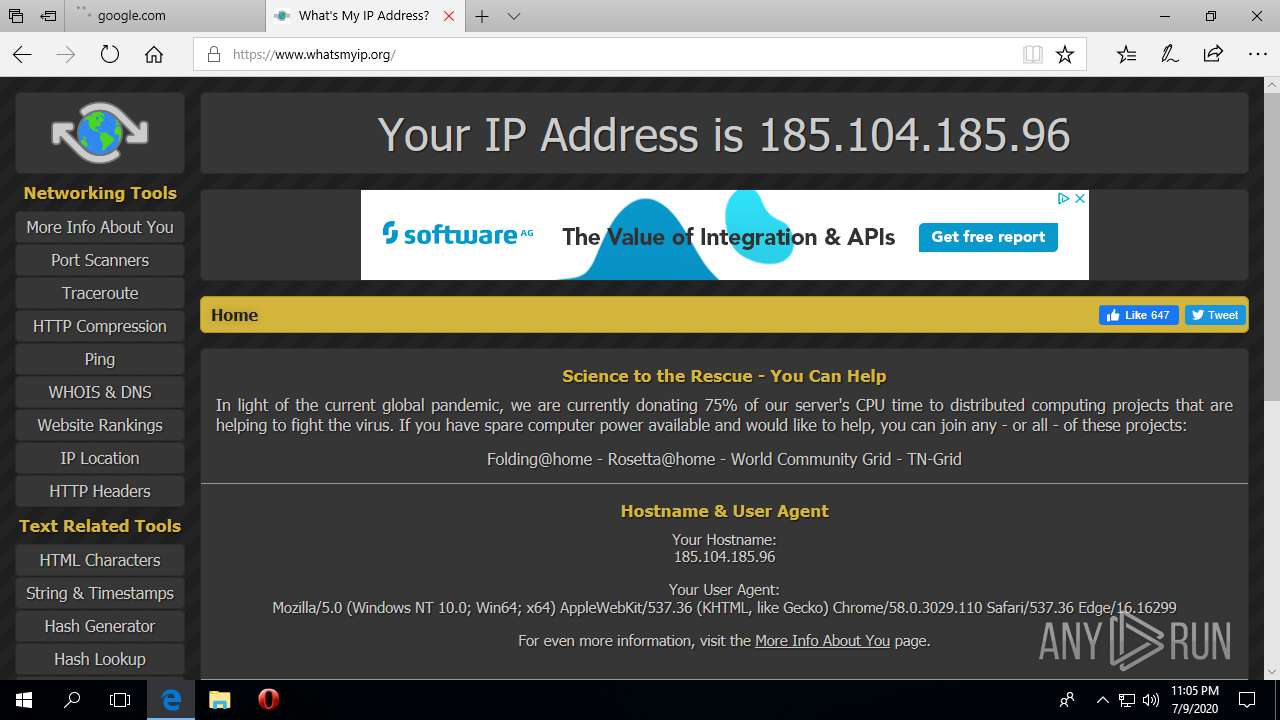Go to the Home page icon

154,54
